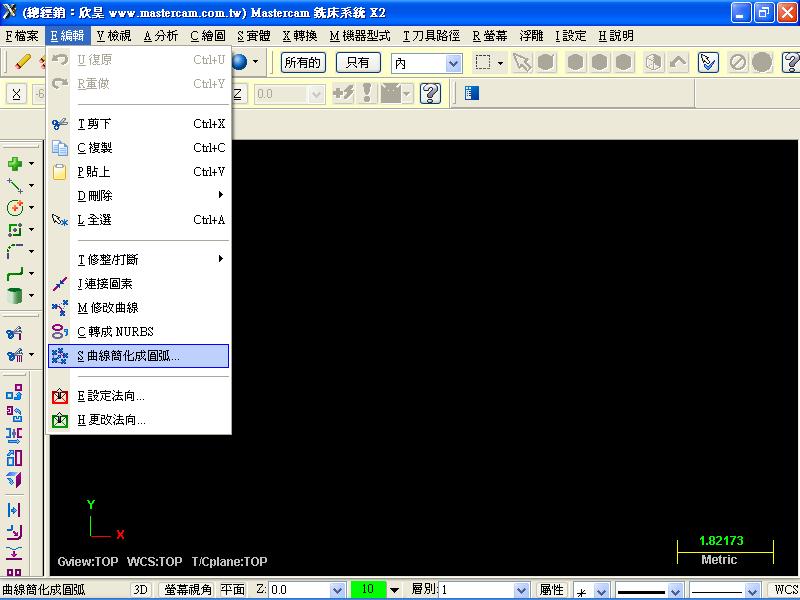The width and height of the screenshot is (800, 600).
Task: Click the trim scissors icon in left toolbar
Action: (14, 333)
